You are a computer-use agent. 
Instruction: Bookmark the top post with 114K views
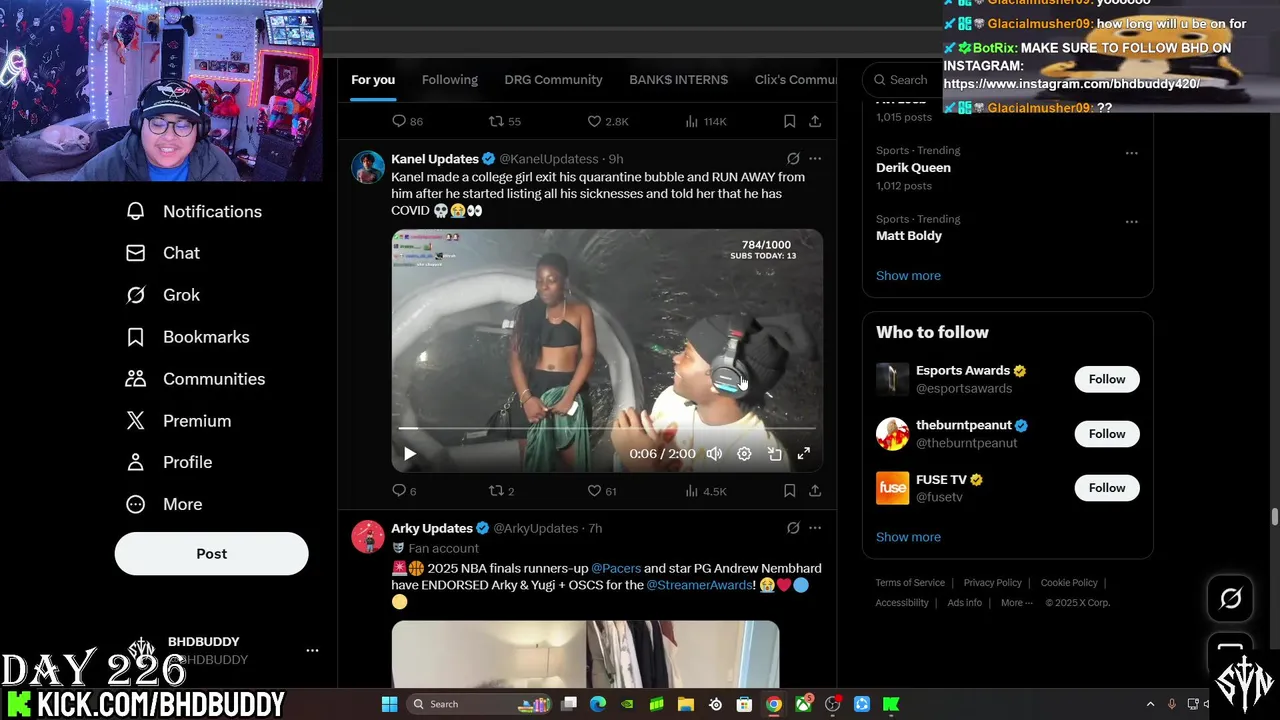click(789, 121)
